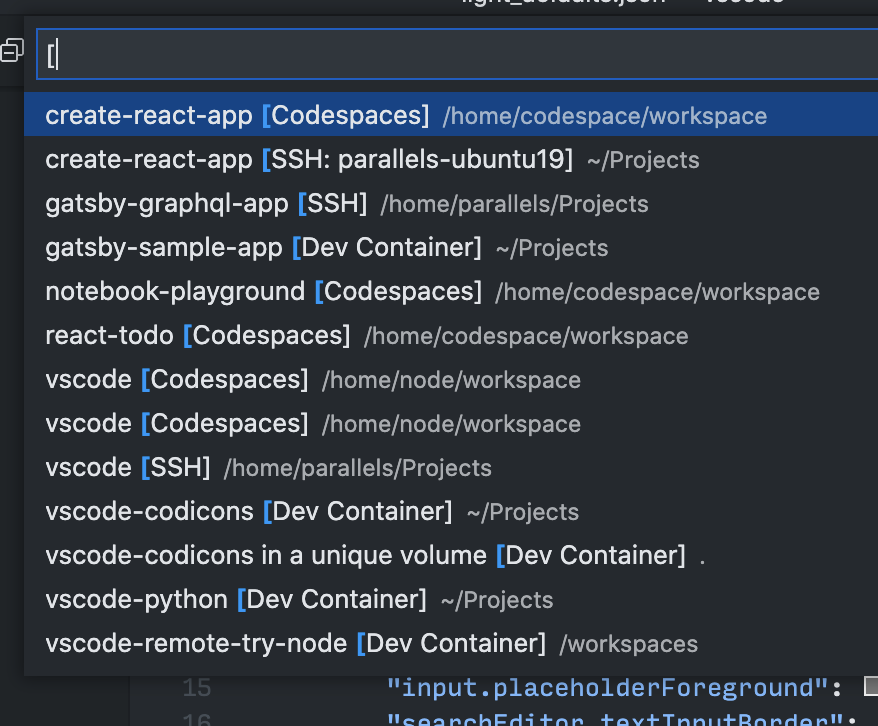The image size is (878, 726).
Task: Click line number 15 in the gutter
Action: (x=197, y=688)
